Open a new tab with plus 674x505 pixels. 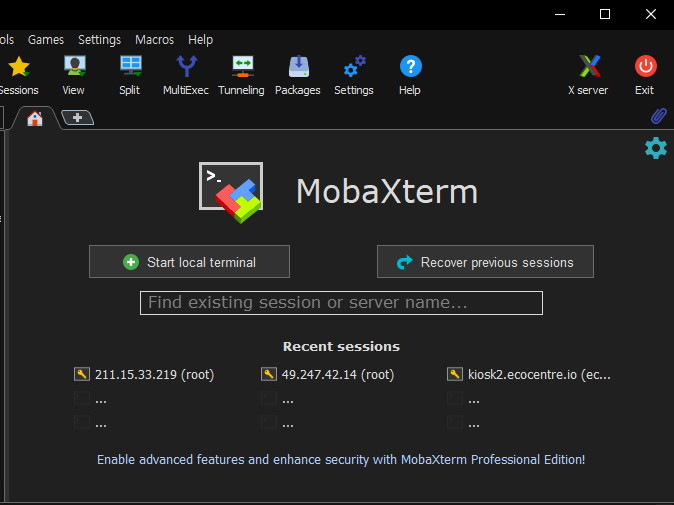click(77, 117)
